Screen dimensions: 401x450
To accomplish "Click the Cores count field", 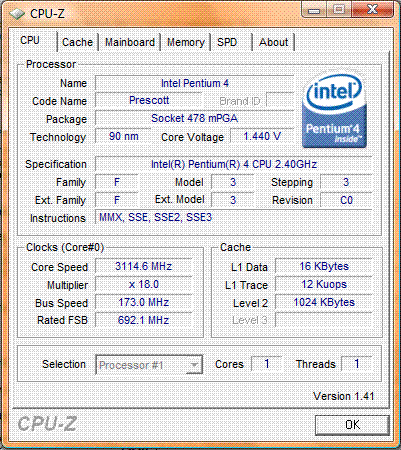I will 267,364.
